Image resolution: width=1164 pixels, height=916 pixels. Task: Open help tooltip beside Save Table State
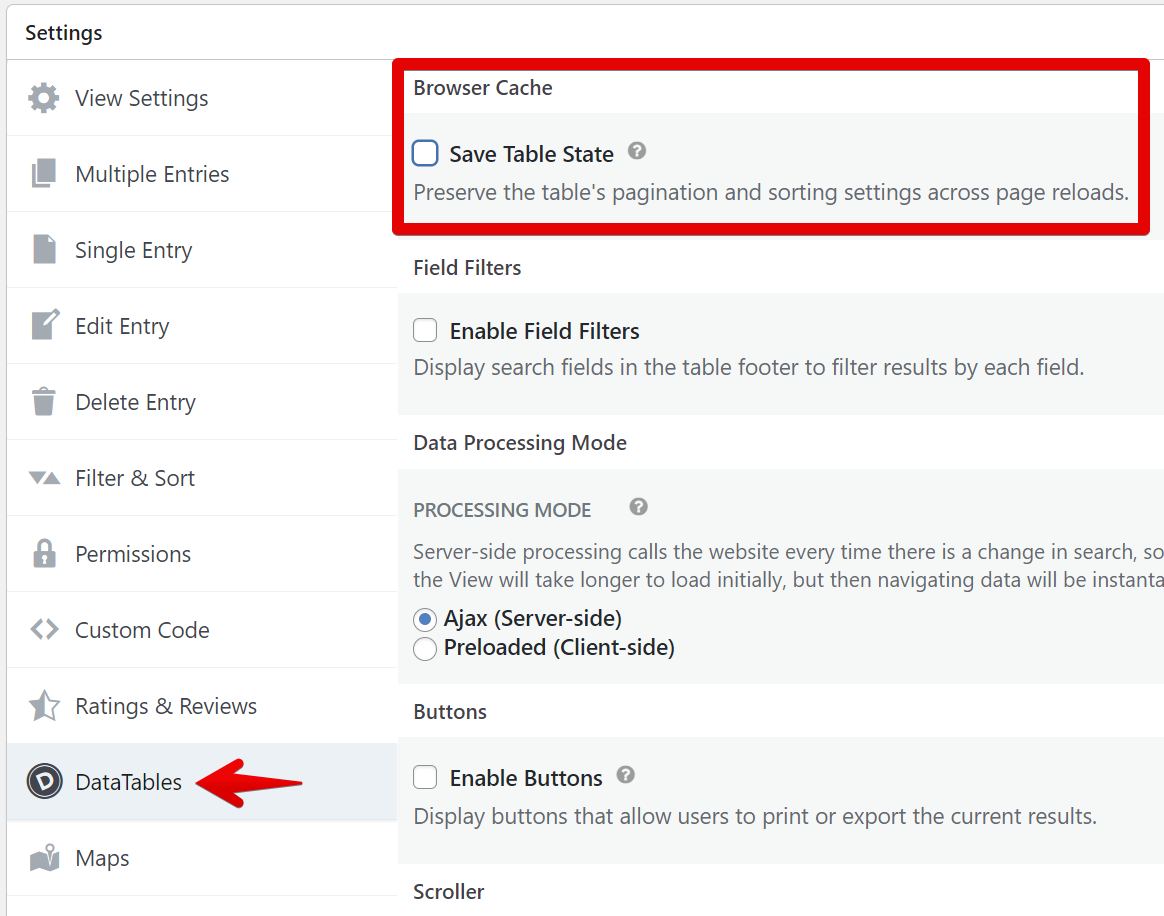click(637, 152)
